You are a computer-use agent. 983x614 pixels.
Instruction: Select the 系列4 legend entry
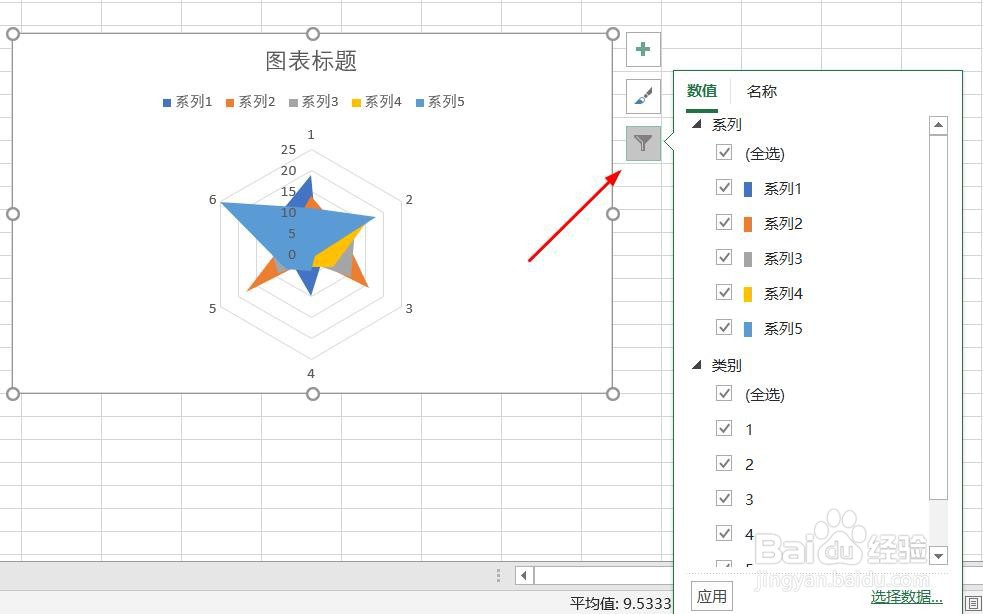(x=377, y=102)
